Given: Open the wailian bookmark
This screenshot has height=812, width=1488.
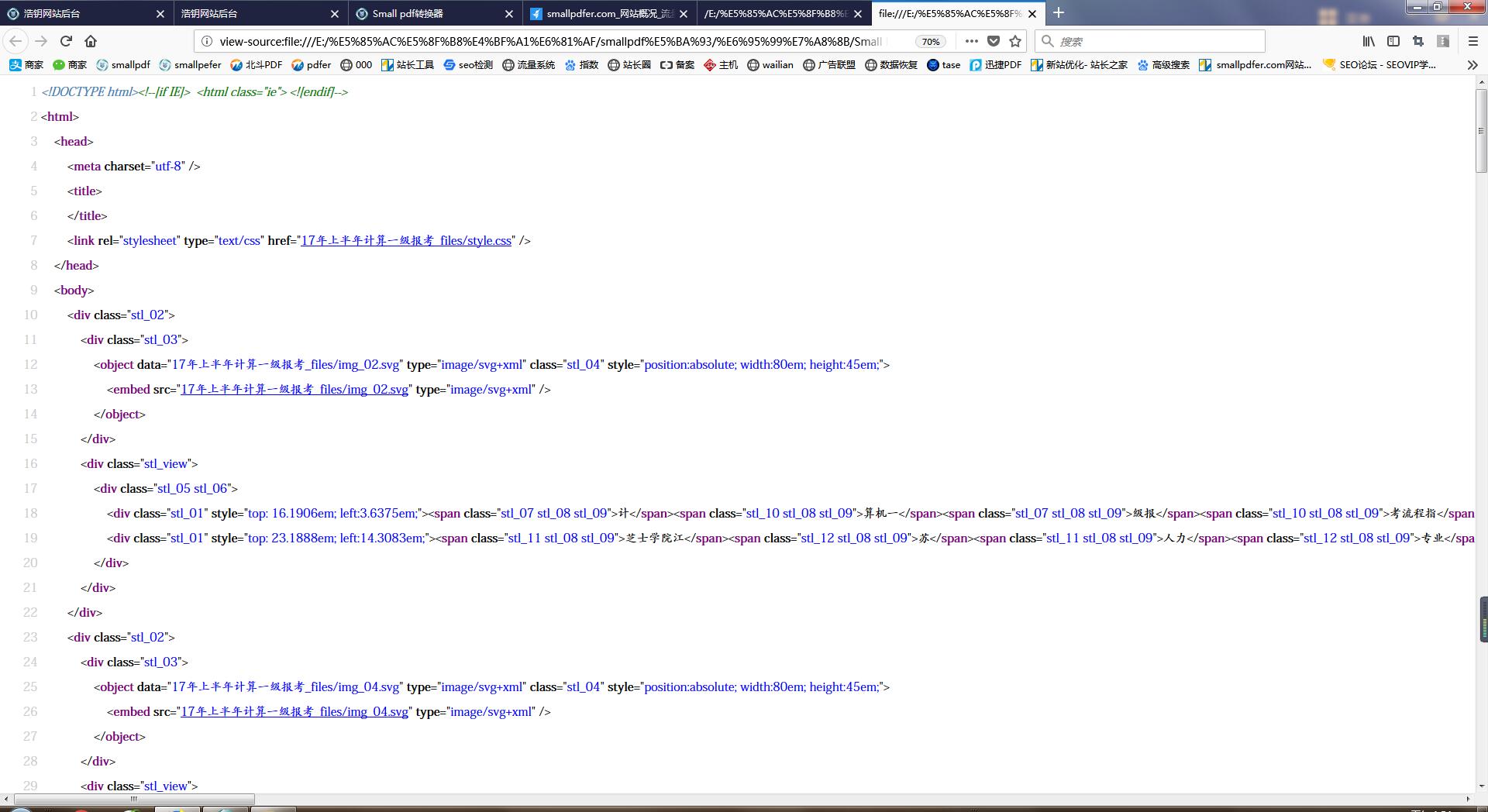Looking at the screenshot, I should (770, 65).
